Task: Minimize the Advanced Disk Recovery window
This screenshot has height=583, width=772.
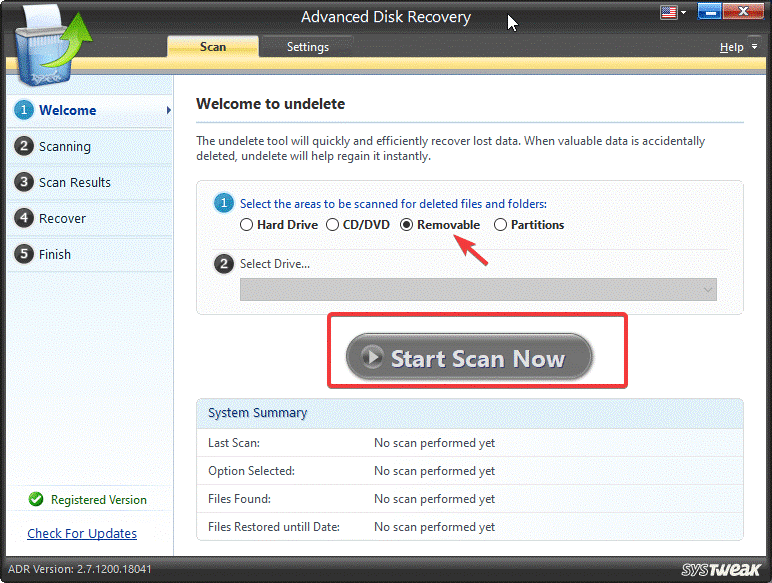Action: point(709,11)
